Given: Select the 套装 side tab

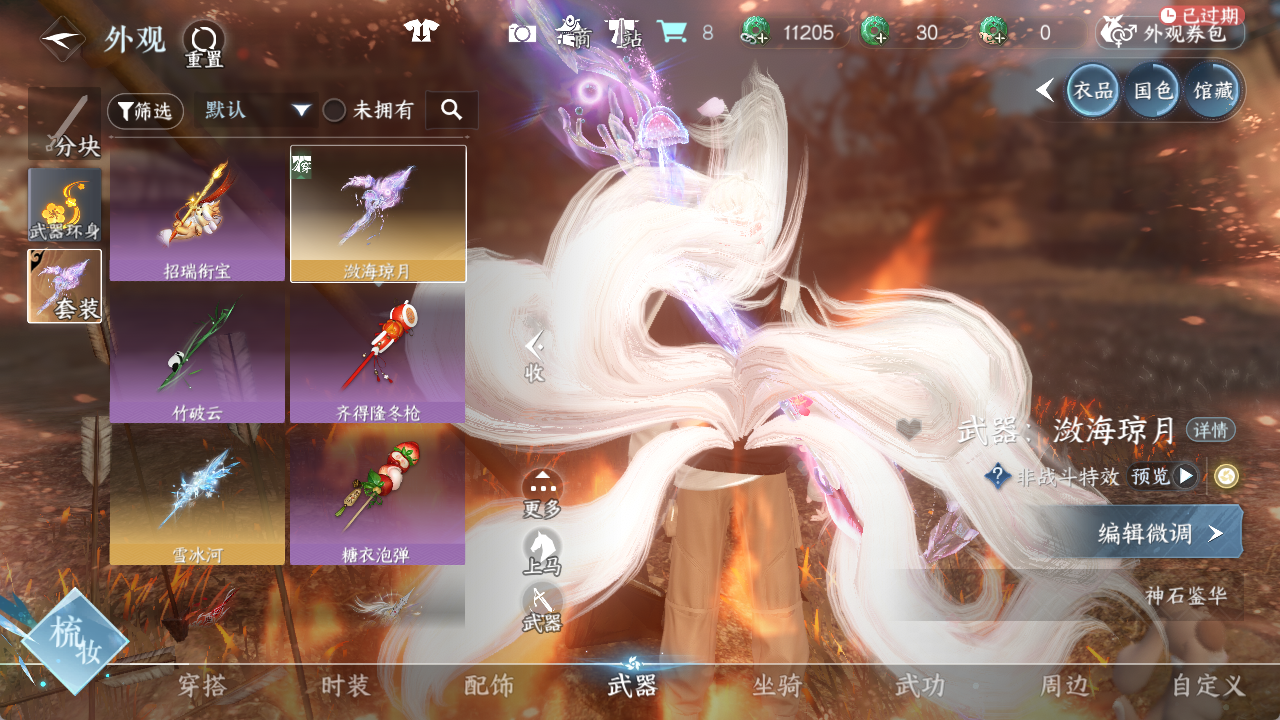Looking at the screenshot, I should pos(65,286).
